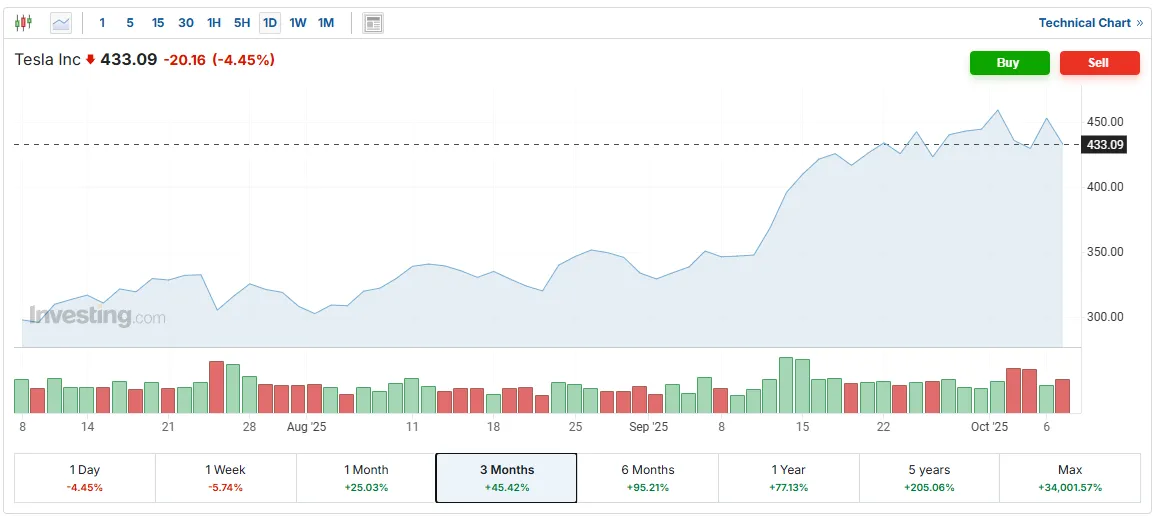Select the 1D interval button
This screenshot has height=517, width=1154.
(270, 22)
